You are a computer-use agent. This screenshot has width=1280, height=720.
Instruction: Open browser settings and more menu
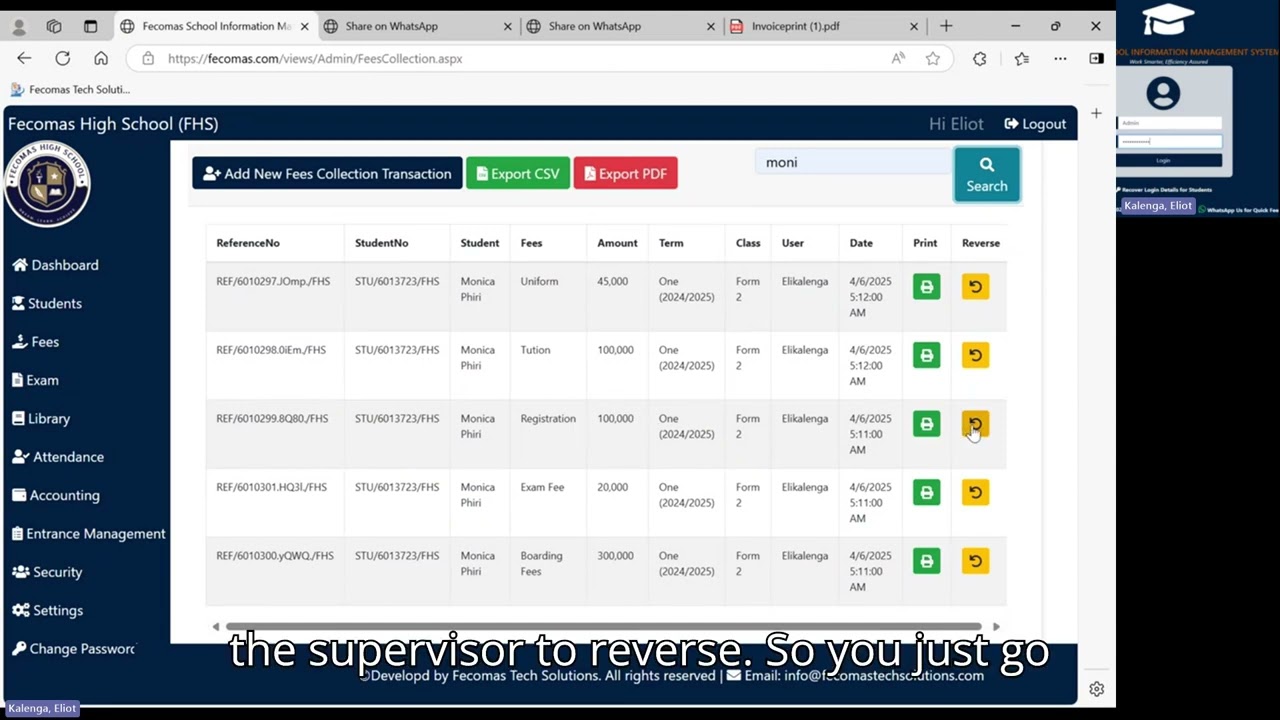click(x=1060, y=59)
